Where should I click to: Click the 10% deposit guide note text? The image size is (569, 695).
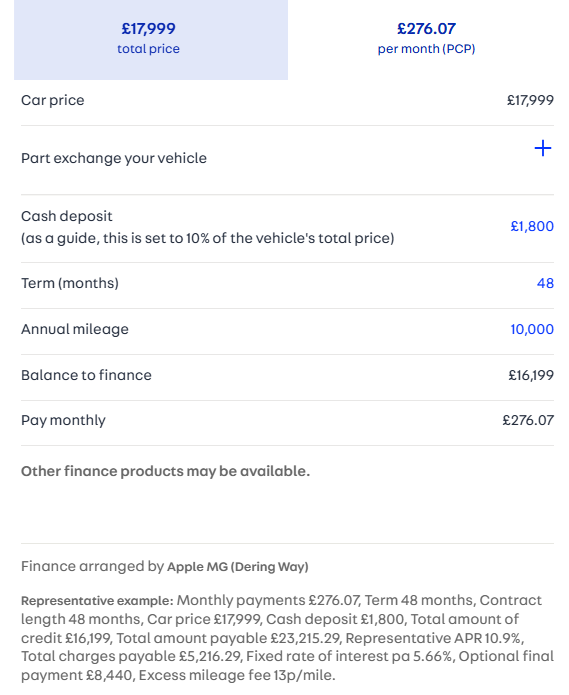tap(207, 238)
